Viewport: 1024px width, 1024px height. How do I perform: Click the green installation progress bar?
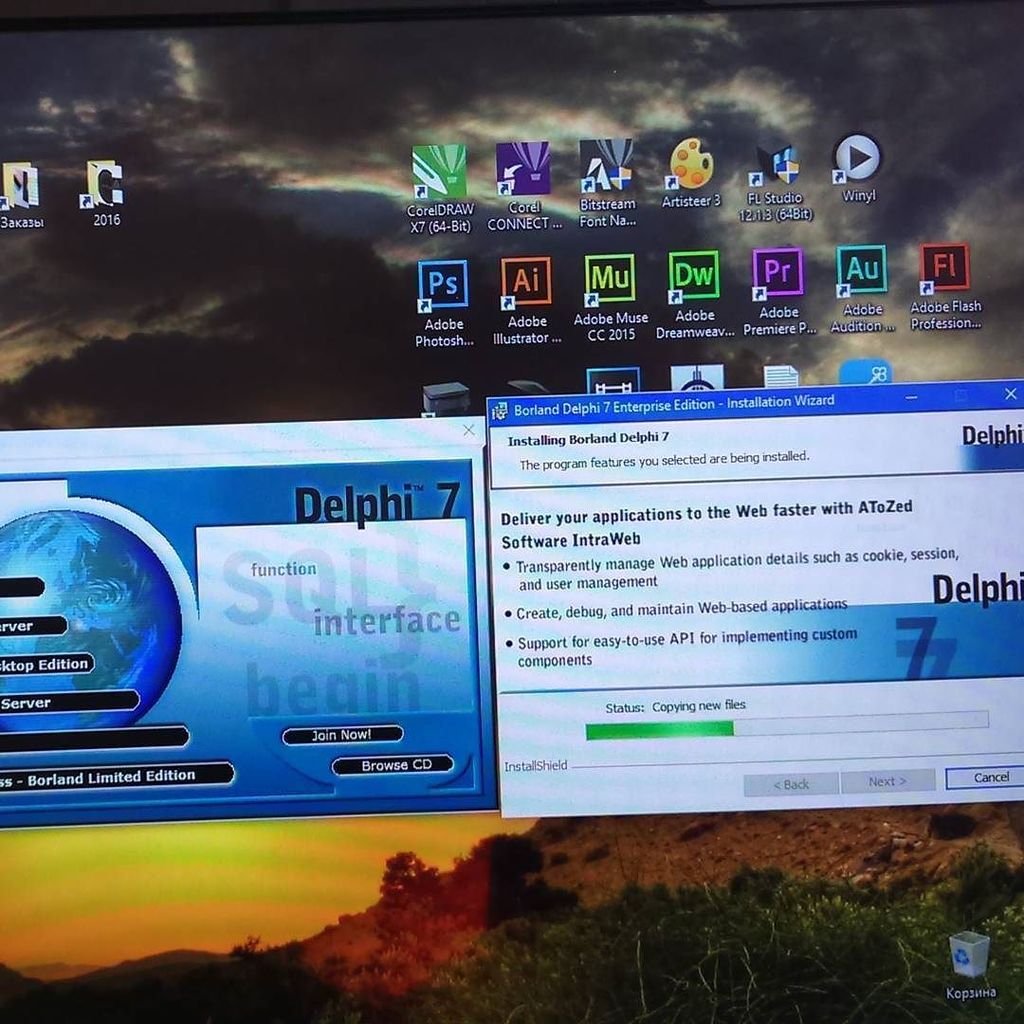click(x=787, y=725)
